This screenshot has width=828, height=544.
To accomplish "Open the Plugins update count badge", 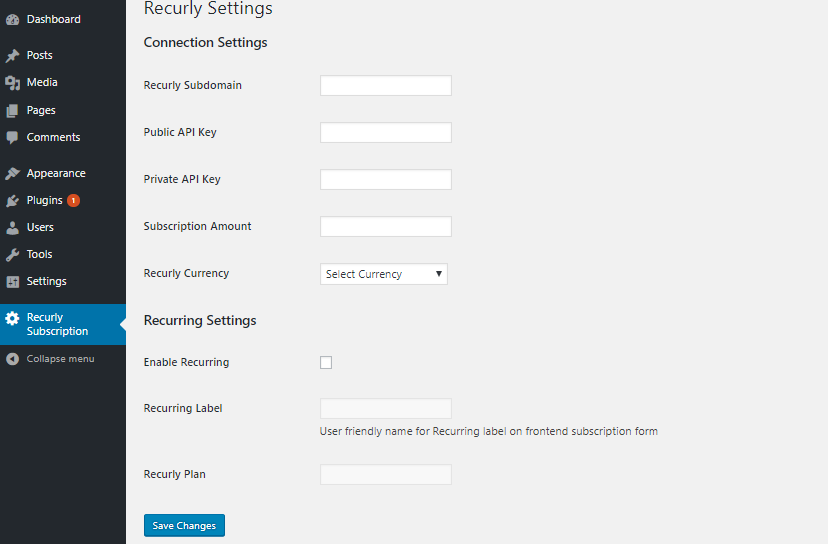I will tap(74, 200).
